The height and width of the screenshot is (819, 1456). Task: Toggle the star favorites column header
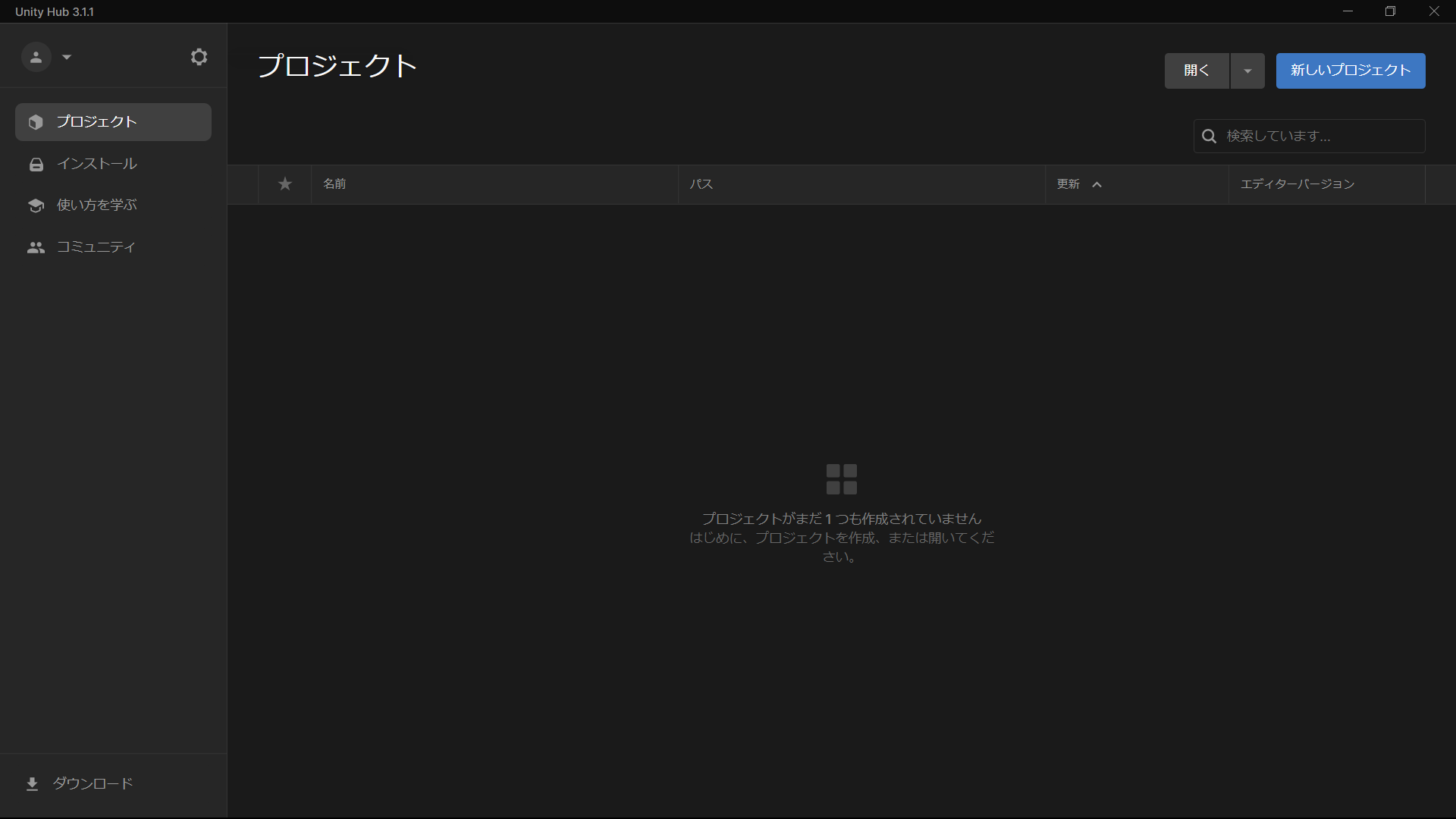(284, 184)
